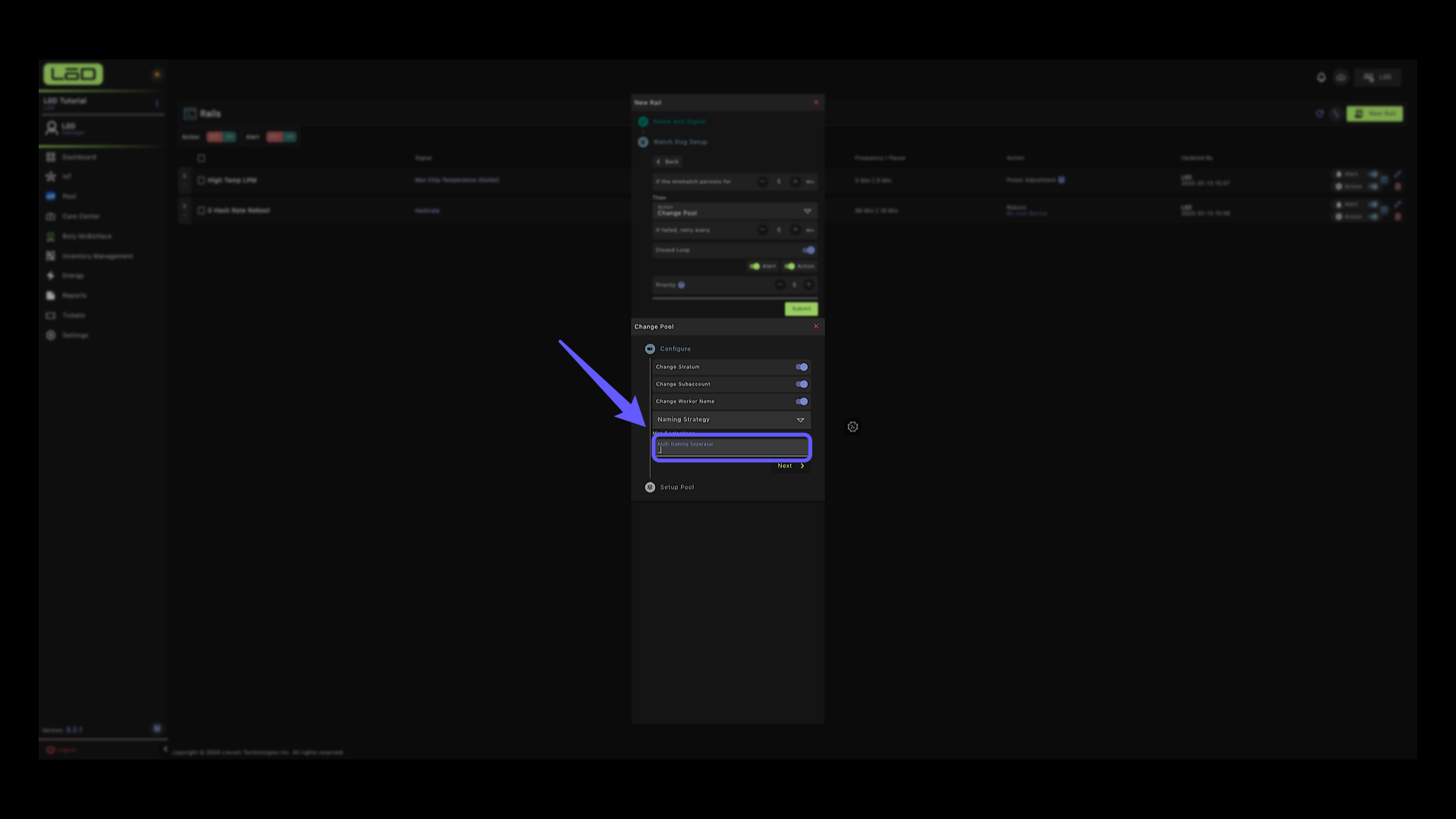Click the Tickets sidebar icon

(51, 315)
